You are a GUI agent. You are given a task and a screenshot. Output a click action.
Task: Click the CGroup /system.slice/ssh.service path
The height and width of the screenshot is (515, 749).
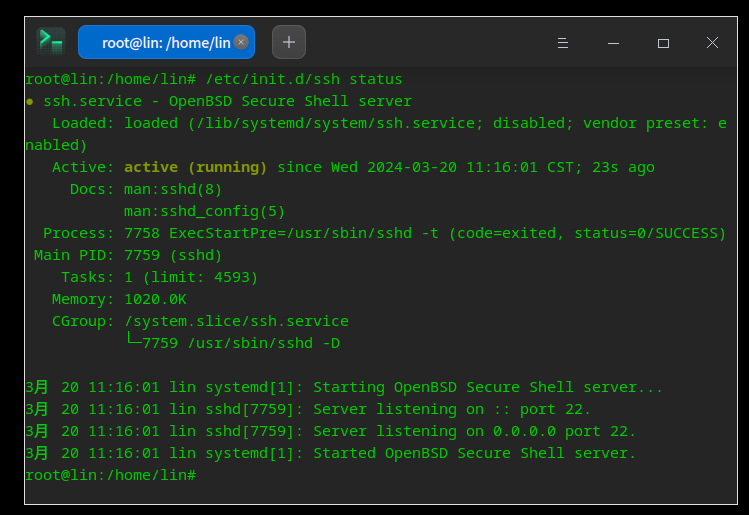click(x=236, y=321)
